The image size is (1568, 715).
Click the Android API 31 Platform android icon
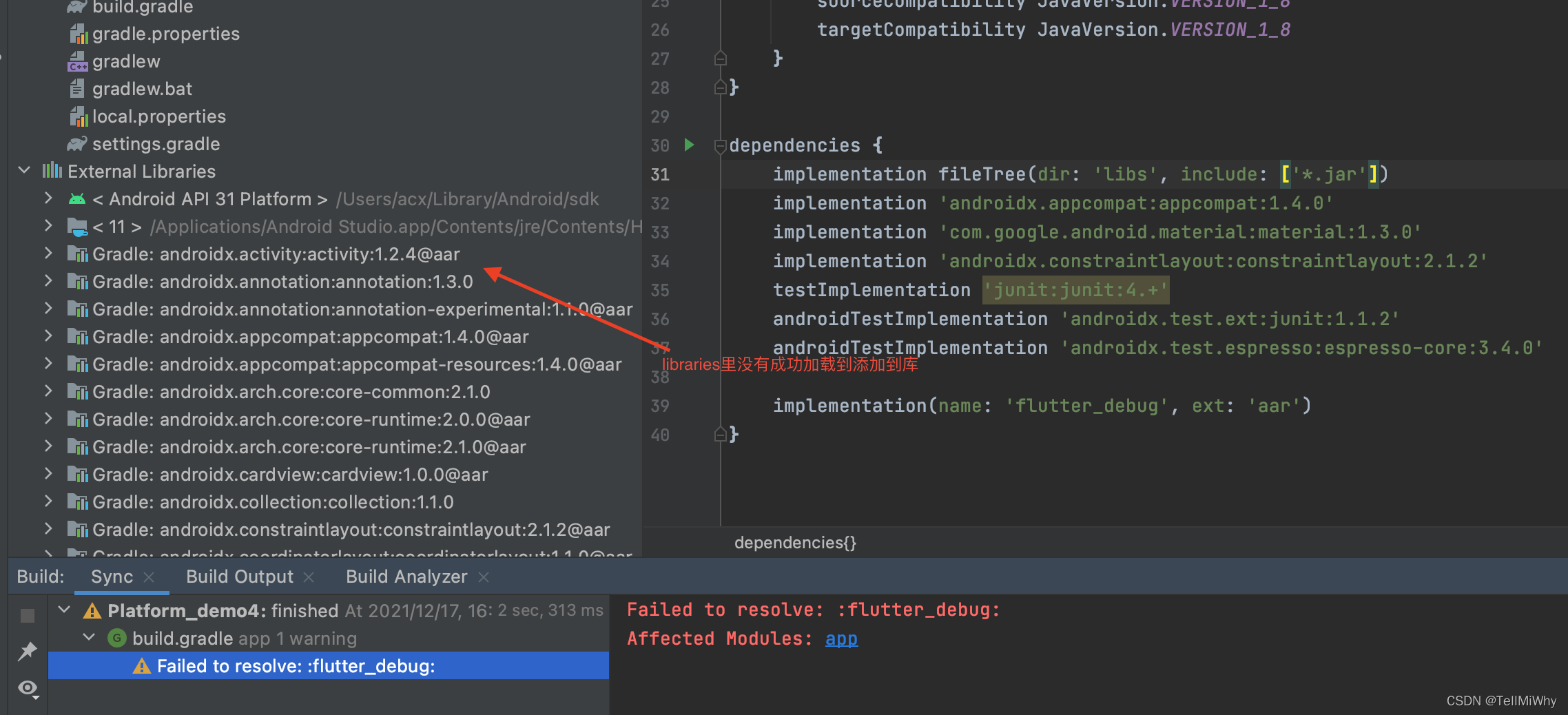77,199
